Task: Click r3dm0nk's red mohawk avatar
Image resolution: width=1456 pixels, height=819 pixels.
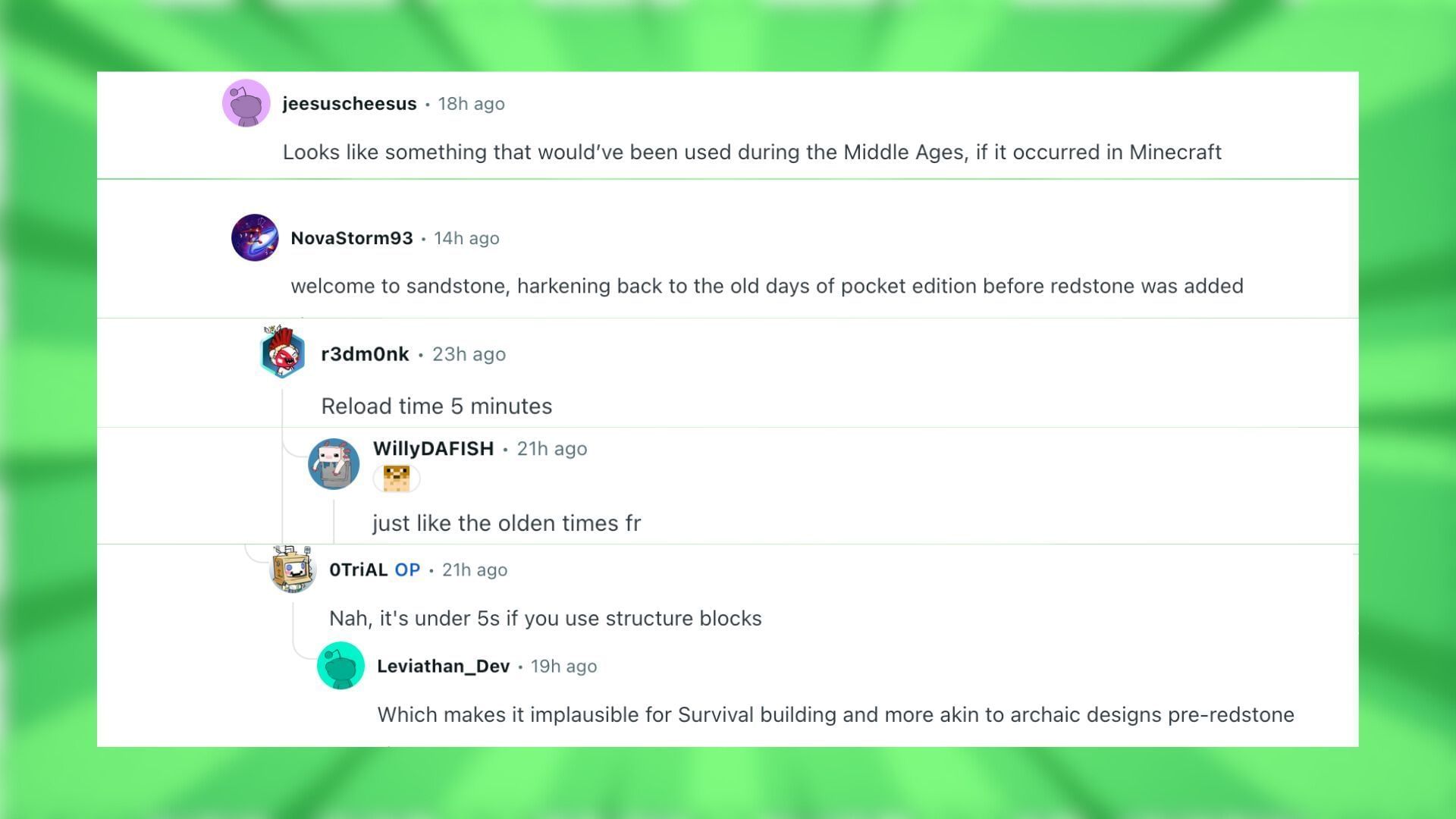Action: click(x=283, y=353)
